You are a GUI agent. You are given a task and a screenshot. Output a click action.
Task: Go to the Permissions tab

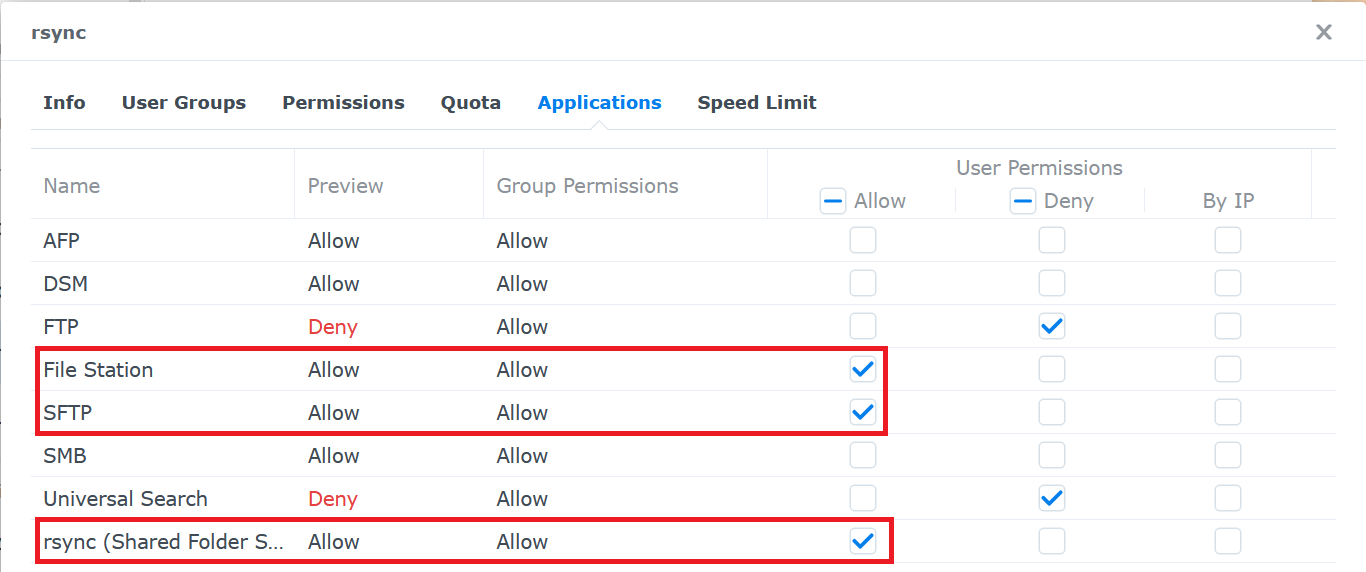[x=343, y=102]
